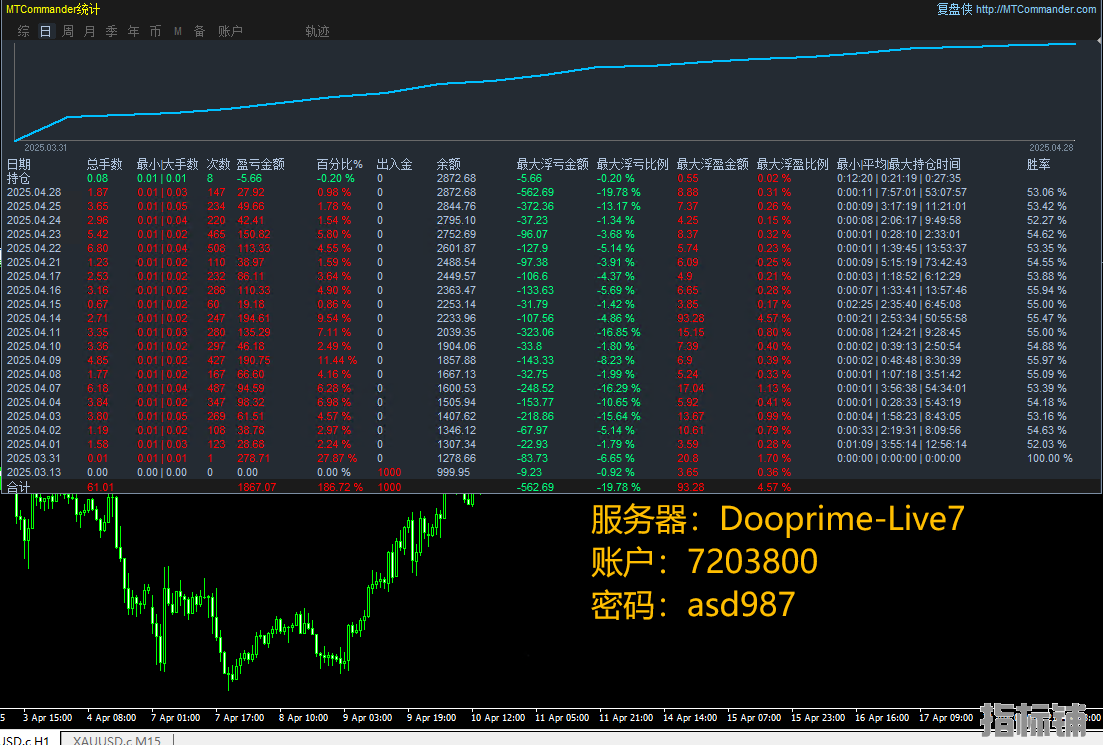Click the 复盘侠 label

click(x=954, y=9)
